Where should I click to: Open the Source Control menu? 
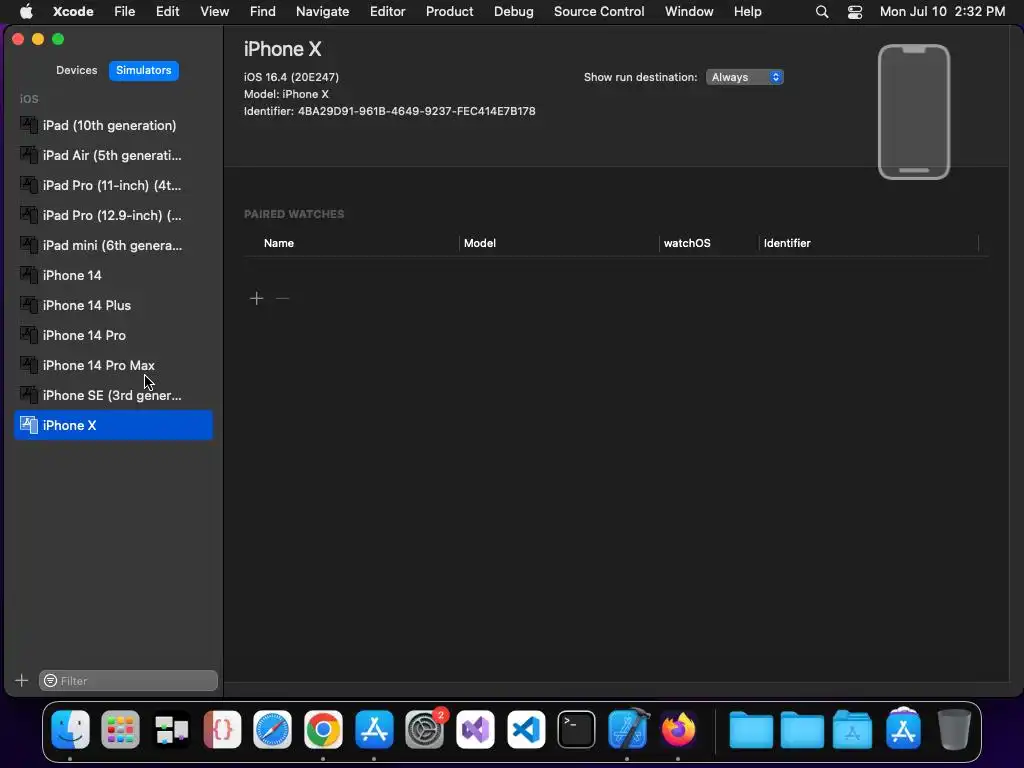[599, 12]
